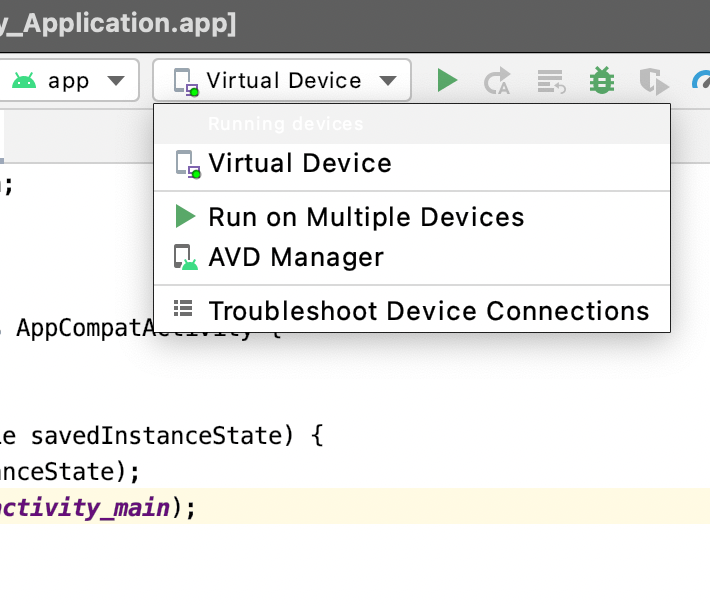Click the Virtual Device target selector dropdown
Screen dimensions: 710x606
[x=282, y=80]
